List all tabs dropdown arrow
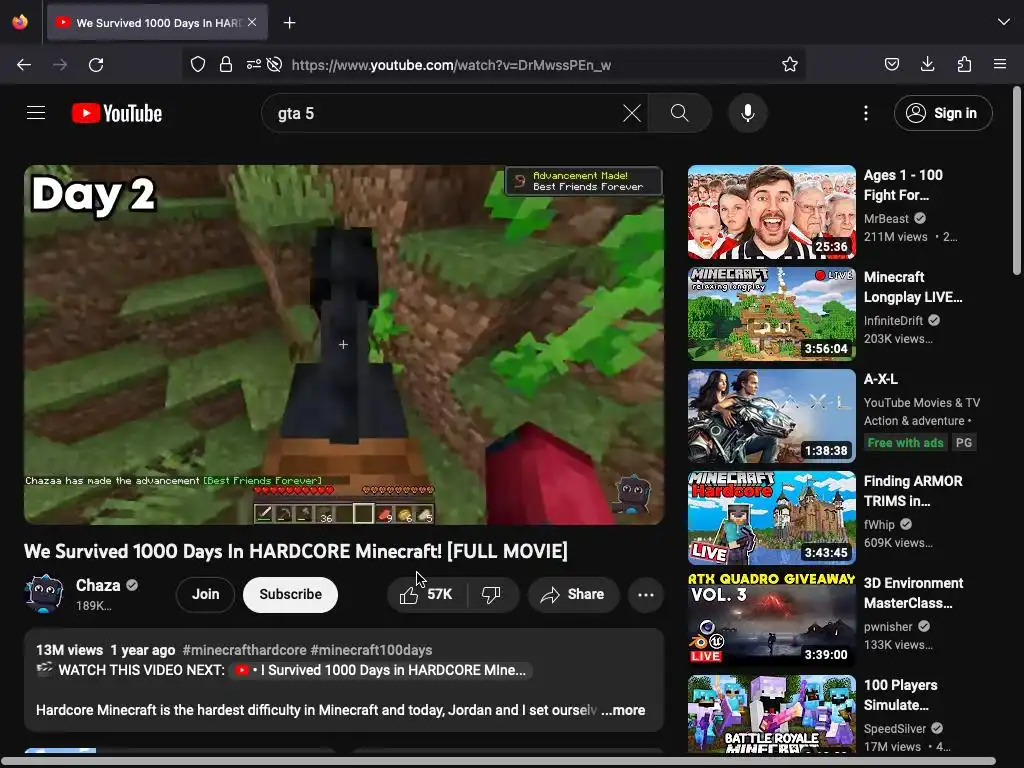This screenshot has width=1024, height=768. [1004, 22]
